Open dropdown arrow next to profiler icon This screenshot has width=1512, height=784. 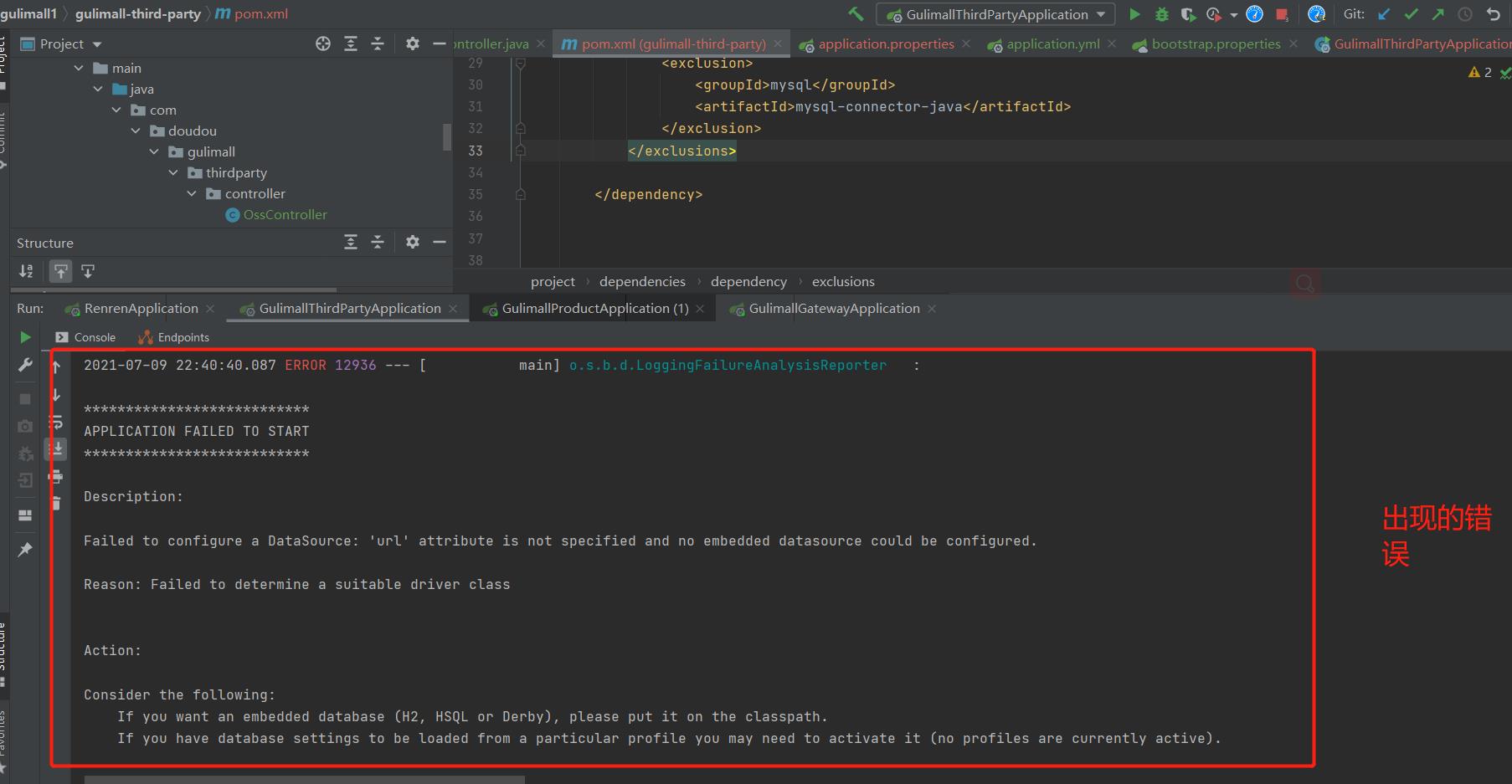click(x=1233, y=15)
